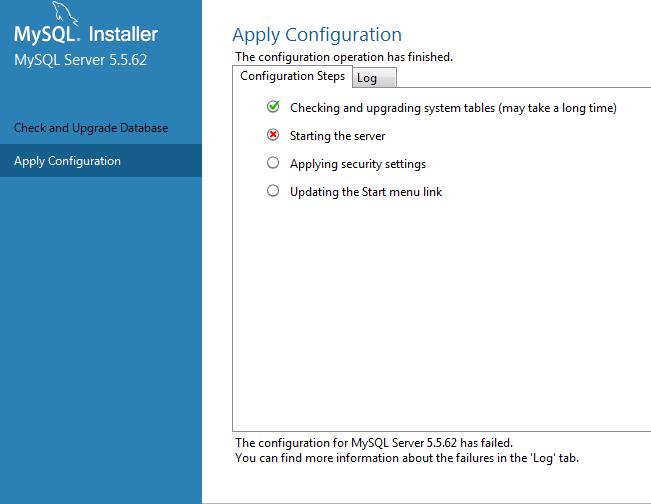Open Check and Upgrade Database step
Screen dimensions: 651x504
[91, 128]
